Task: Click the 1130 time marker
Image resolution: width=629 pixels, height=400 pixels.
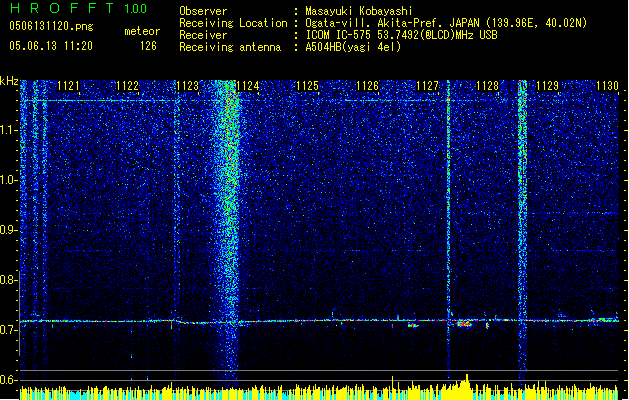Action: pyautogui.click(x=607, y=86)
